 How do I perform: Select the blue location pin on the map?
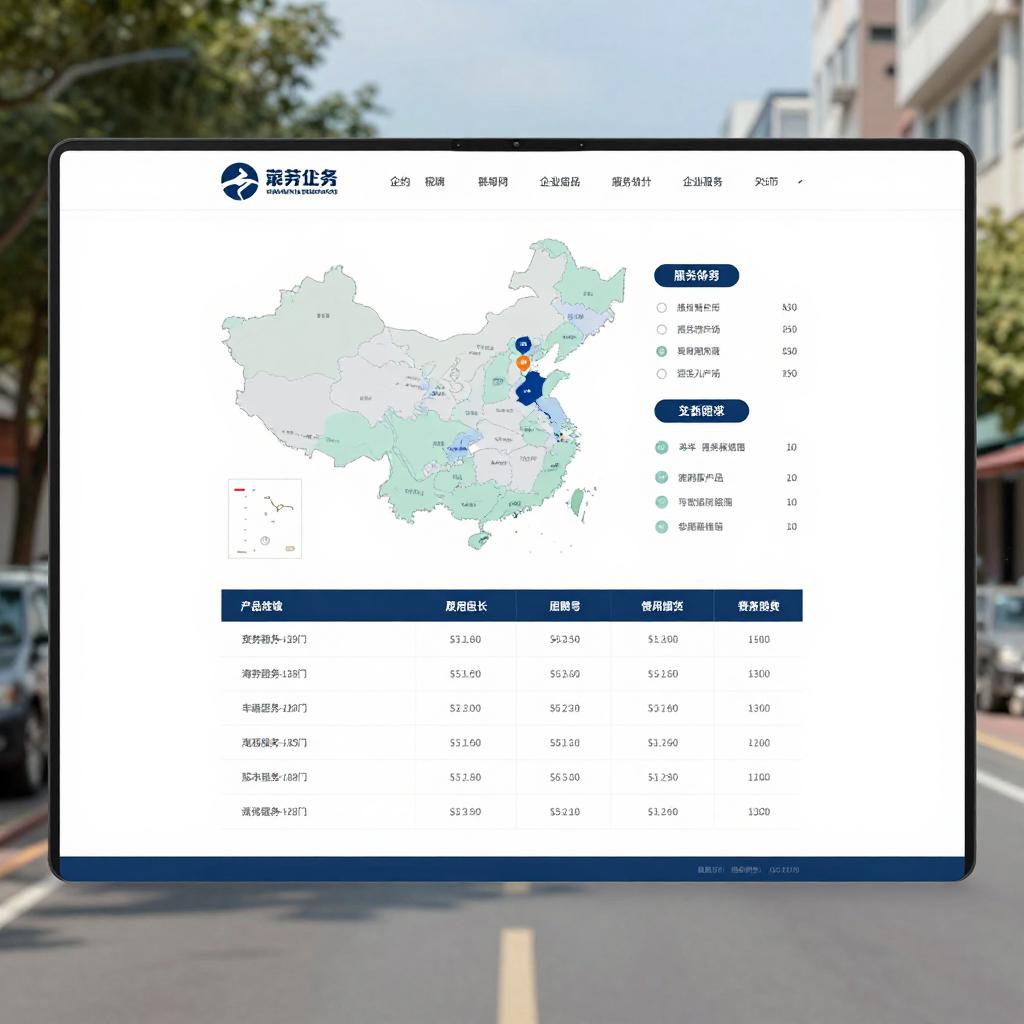pos(523,345)
